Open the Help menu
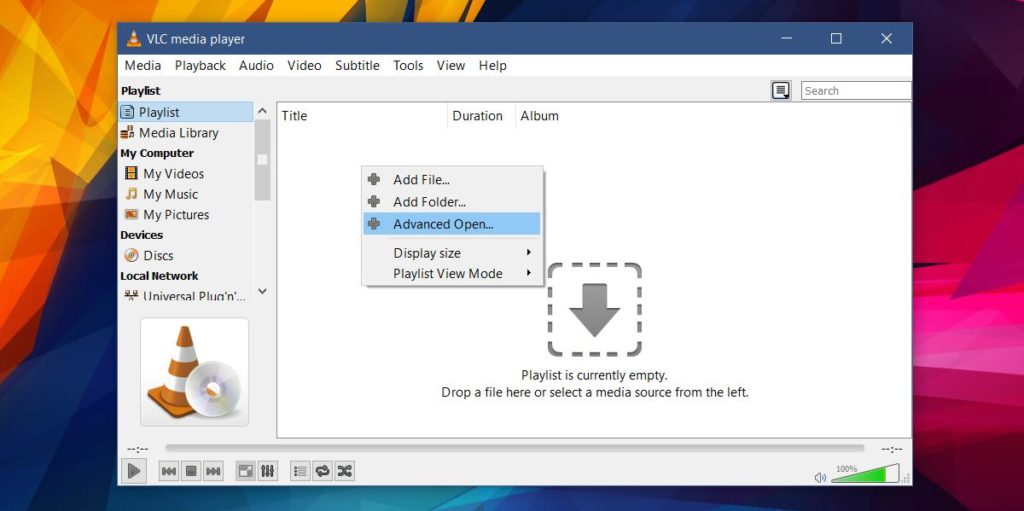Viewport: 1024px width, 511px height. [492, 65]
